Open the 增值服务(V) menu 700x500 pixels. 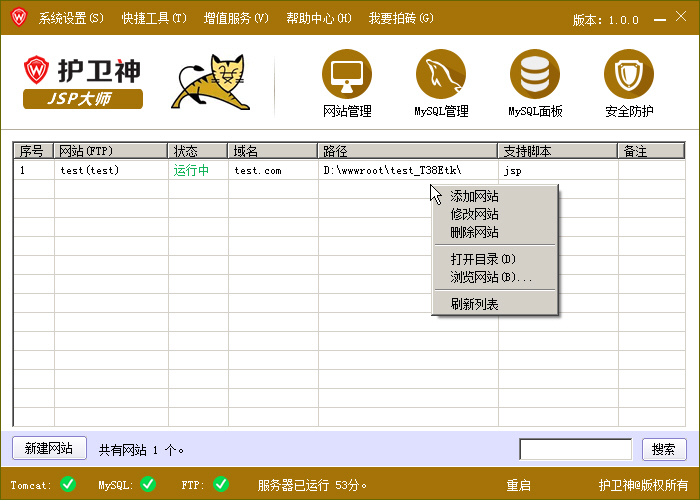tap(236, 18)
